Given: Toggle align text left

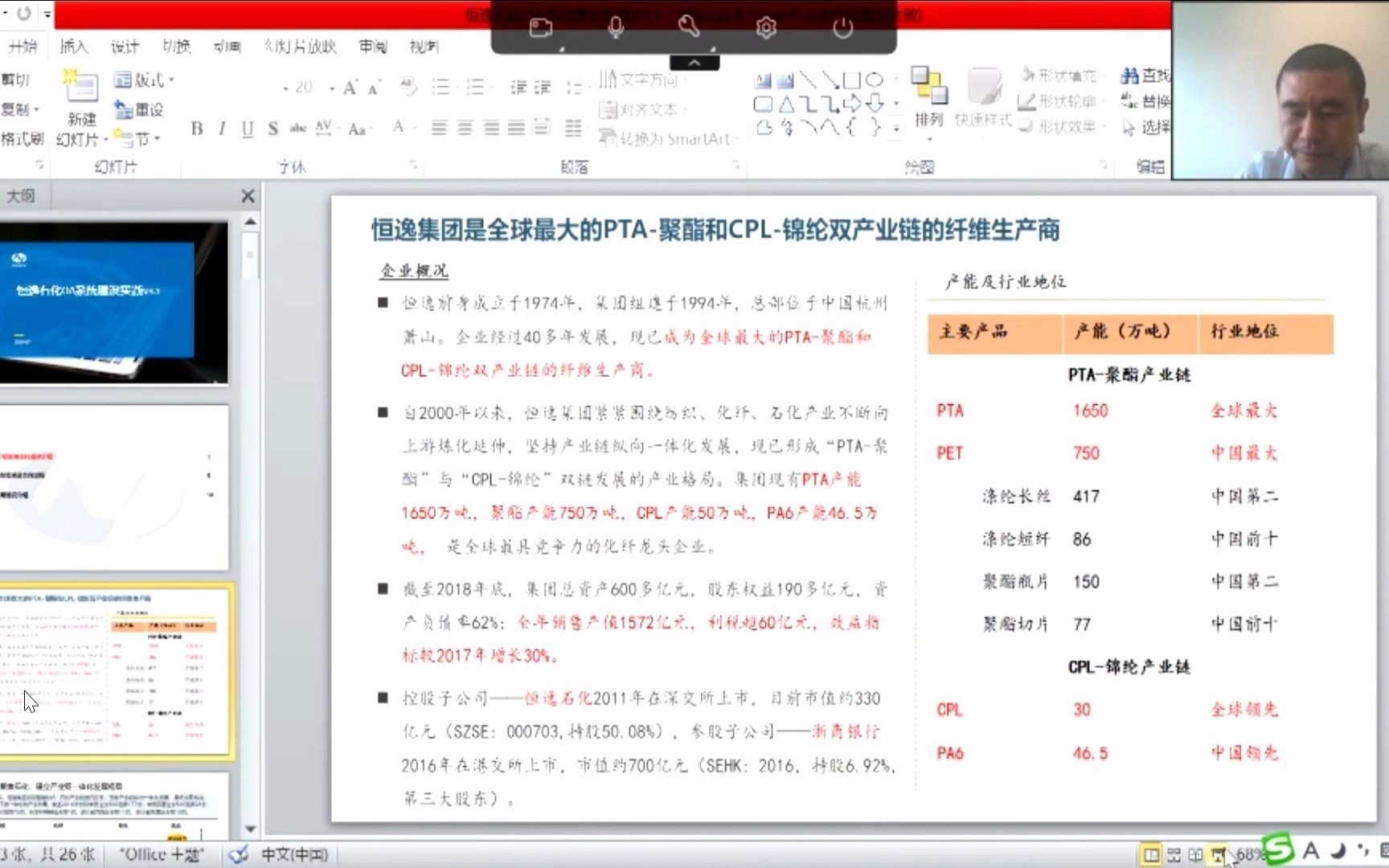Looking at the screenshot, I should 439,128.
